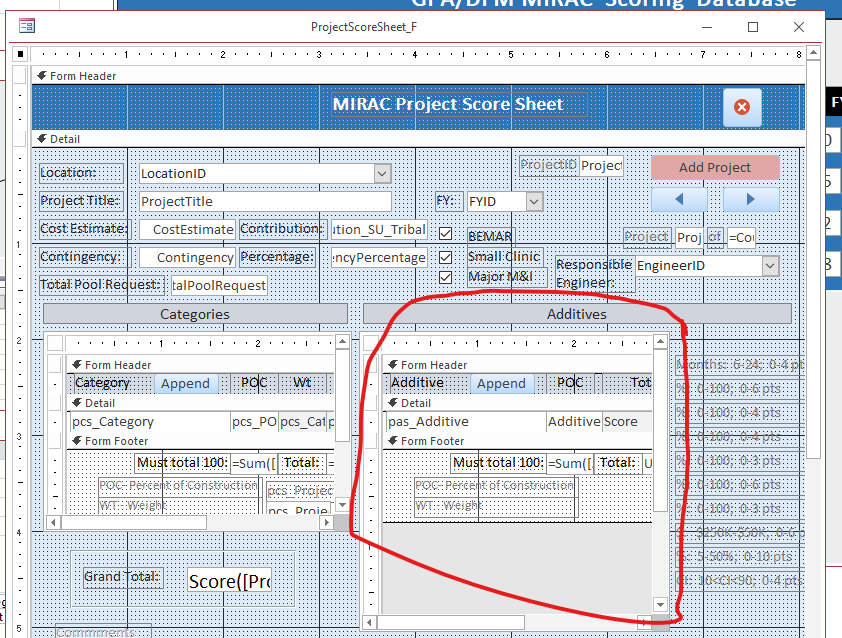Click the =Sum( text box in Categories footer

pyautogui.click(x=254, y=463)
